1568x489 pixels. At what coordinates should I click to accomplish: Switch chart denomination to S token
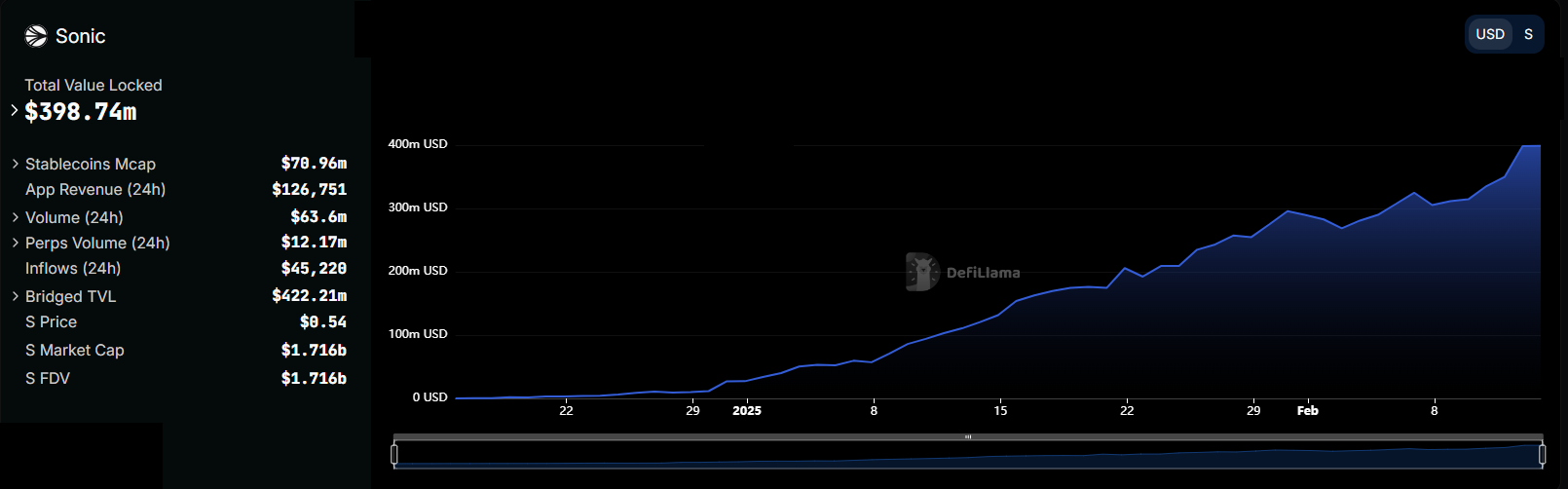click(1528, 34)
